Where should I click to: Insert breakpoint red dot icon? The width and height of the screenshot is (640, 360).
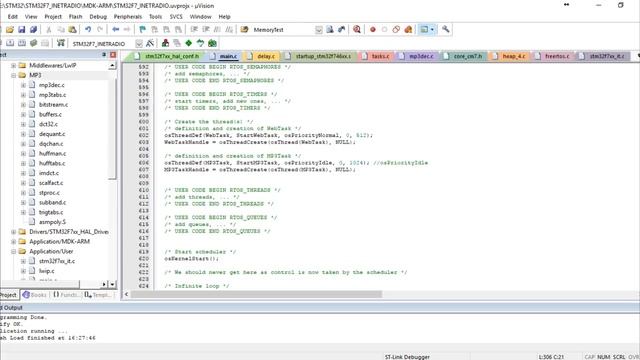[372, 29]
